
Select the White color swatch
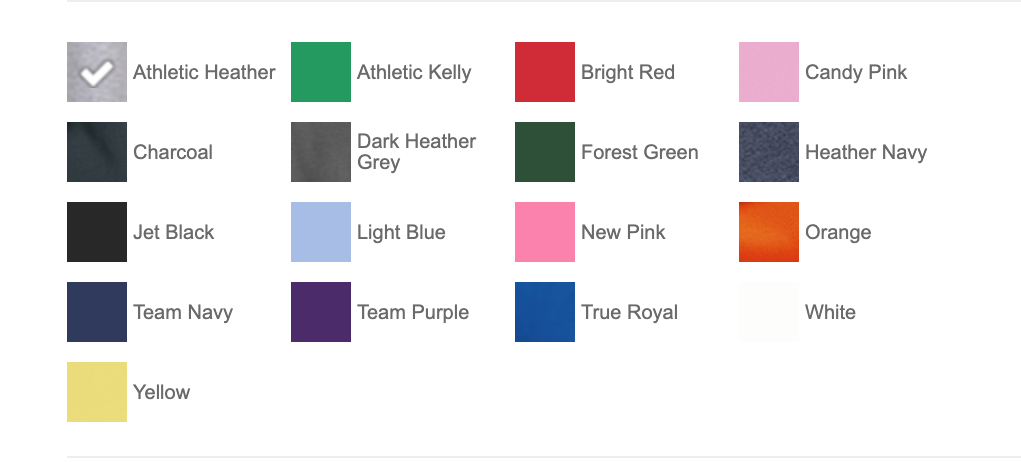(x=769, y=312)
